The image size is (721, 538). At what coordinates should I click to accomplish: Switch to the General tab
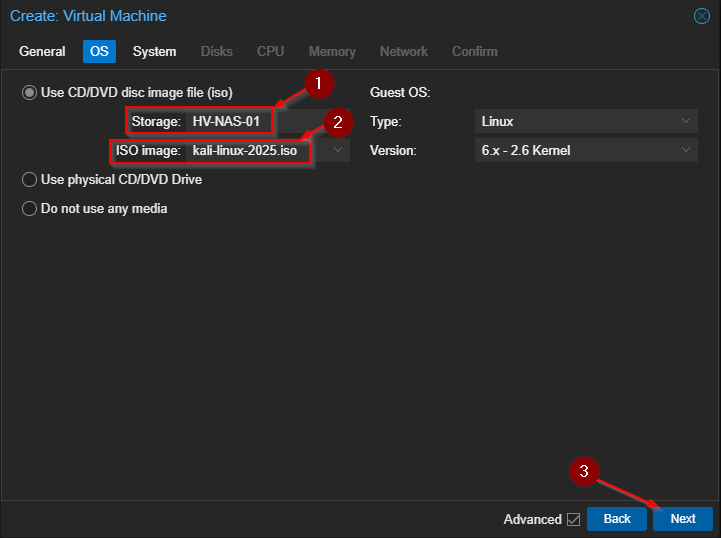pyautogui.click(x=42, y=51)
